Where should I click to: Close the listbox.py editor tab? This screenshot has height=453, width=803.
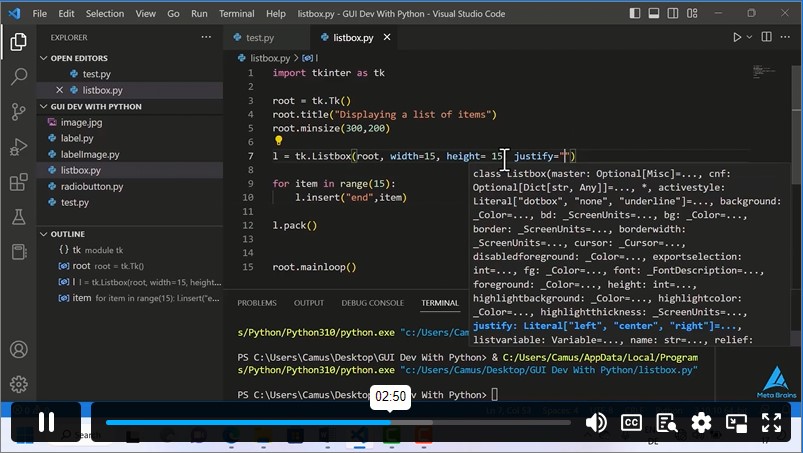click(387, 37)
